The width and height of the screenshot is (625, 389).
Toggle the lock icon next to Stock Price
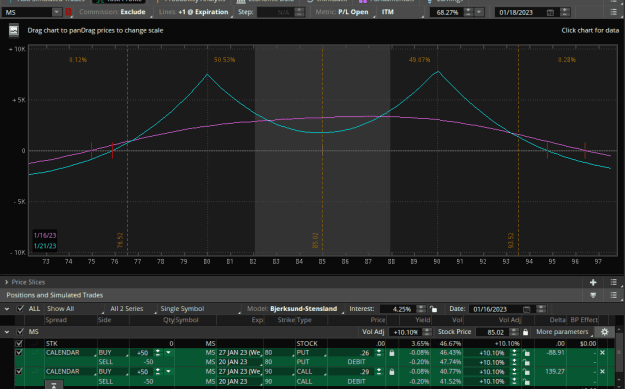pos(526,332)
